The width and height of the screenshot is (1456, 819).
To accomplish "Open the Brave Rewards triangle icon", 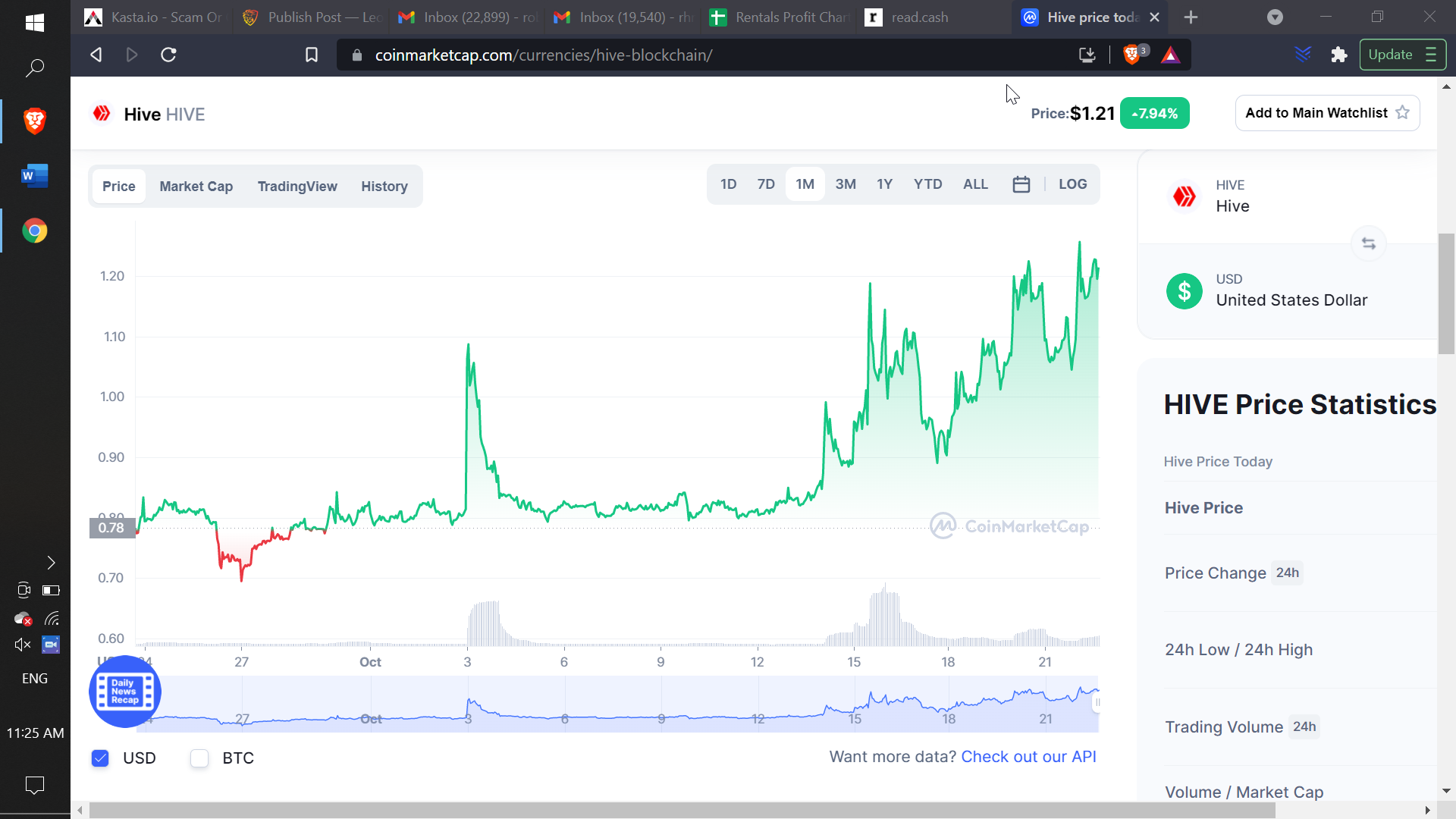I will pyautogui.click(x=1171, y=55).
